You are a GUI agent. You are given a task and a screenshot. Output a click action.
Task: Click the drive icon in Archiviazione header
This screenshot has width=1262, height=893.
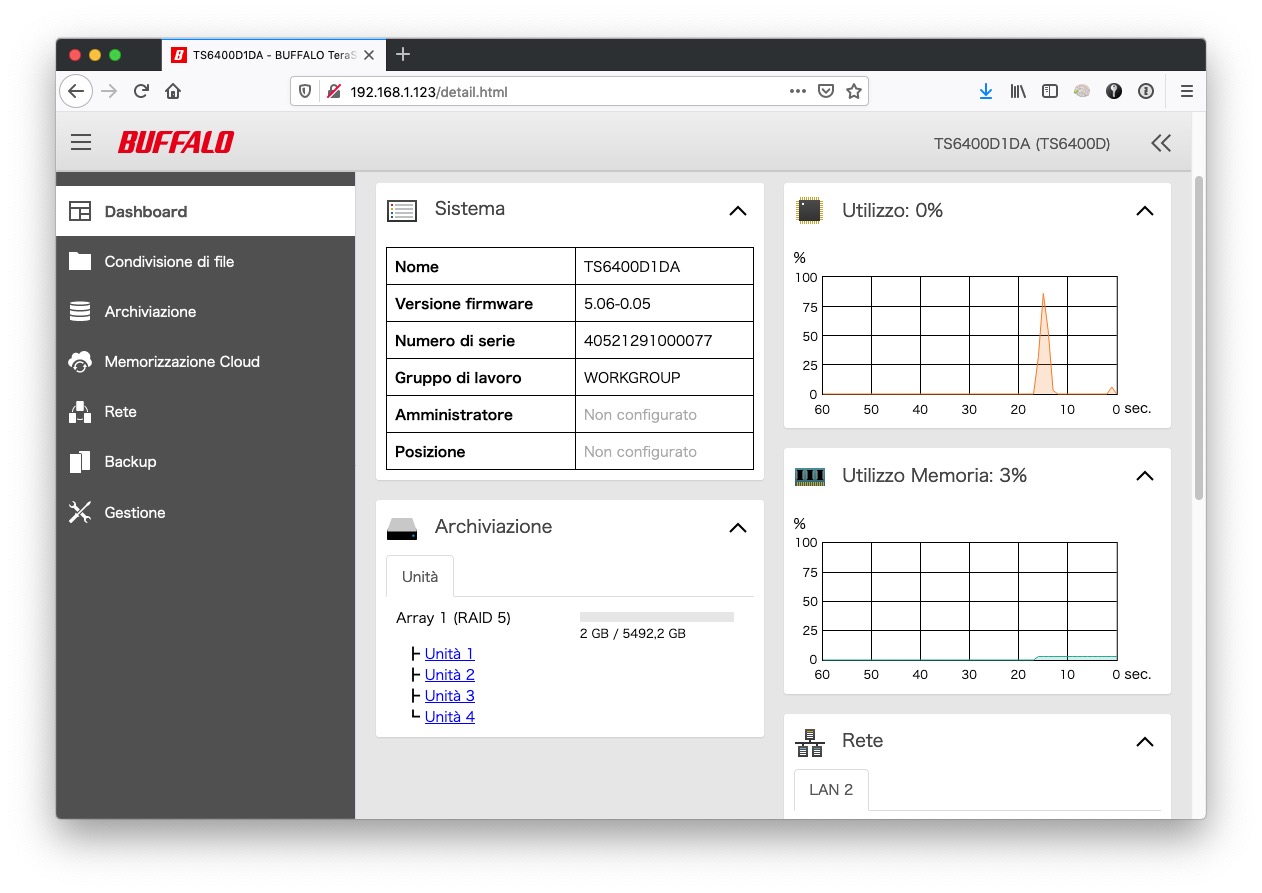pyautogui.click(x=402, y=528)
